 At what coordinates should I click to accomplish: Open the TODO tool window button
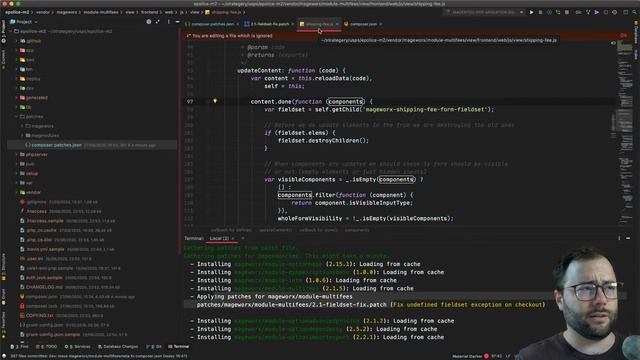pos(47,347)
